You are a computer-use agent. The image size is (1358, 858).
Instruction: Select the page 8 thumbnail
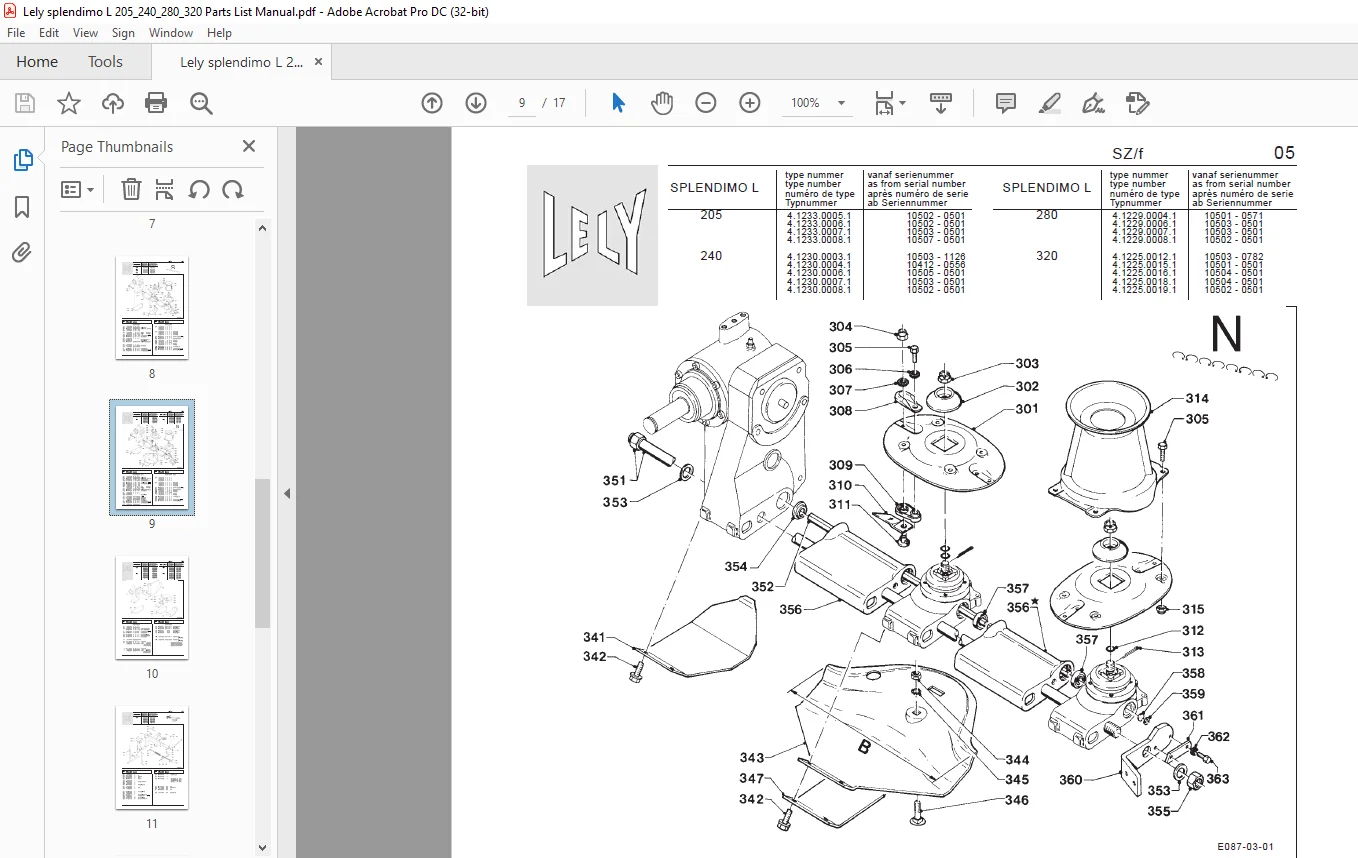pos(152,308)
